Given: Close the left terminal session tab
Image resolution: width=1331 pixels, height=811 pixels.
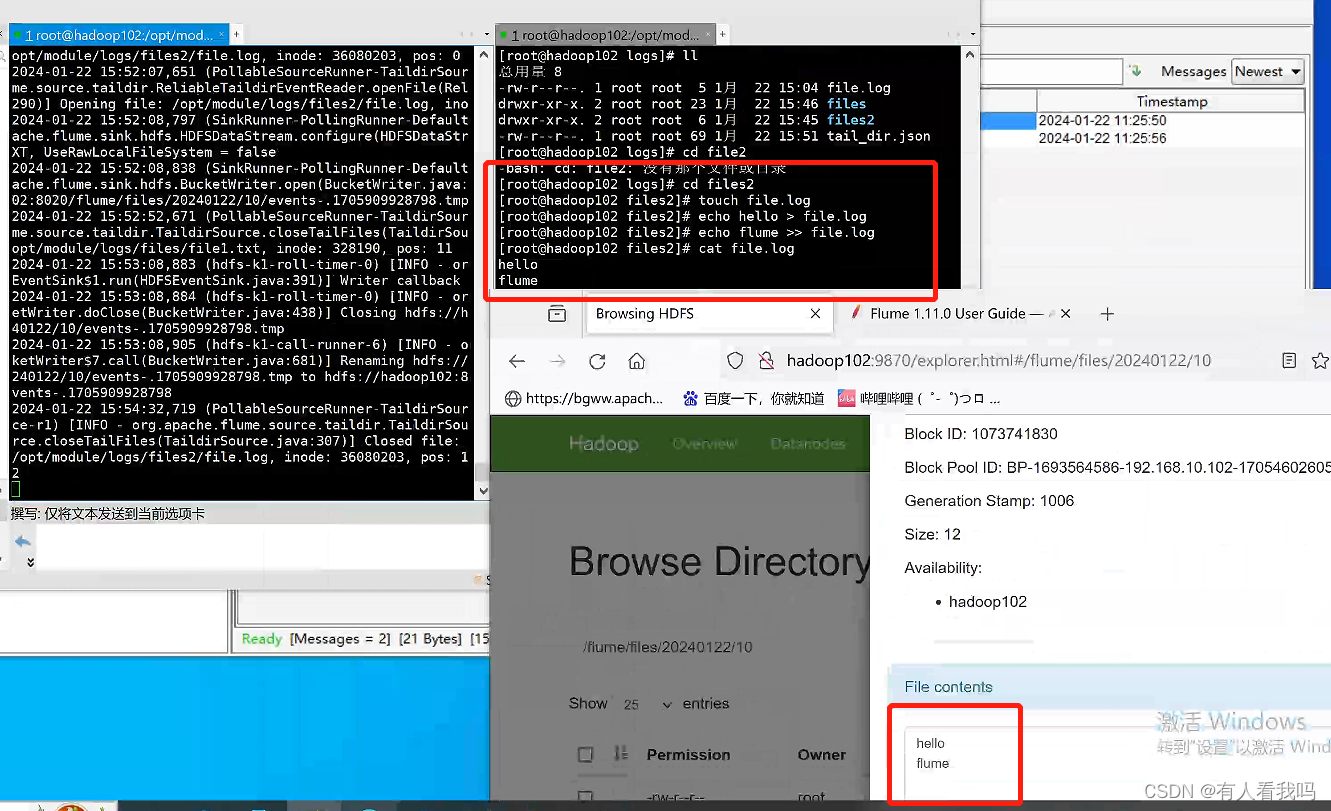Looking at the screenshot, I should (x=222, y=35).
